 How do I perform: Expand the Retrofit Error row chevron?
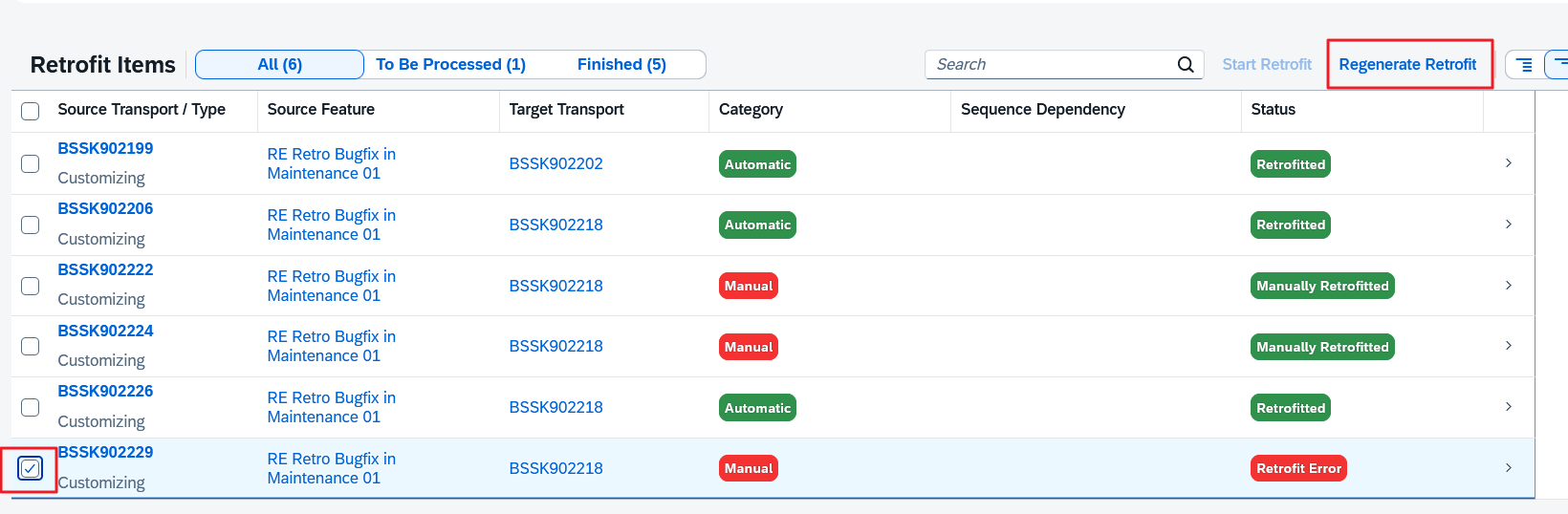pyautogui.click(x=1508, y=468)
